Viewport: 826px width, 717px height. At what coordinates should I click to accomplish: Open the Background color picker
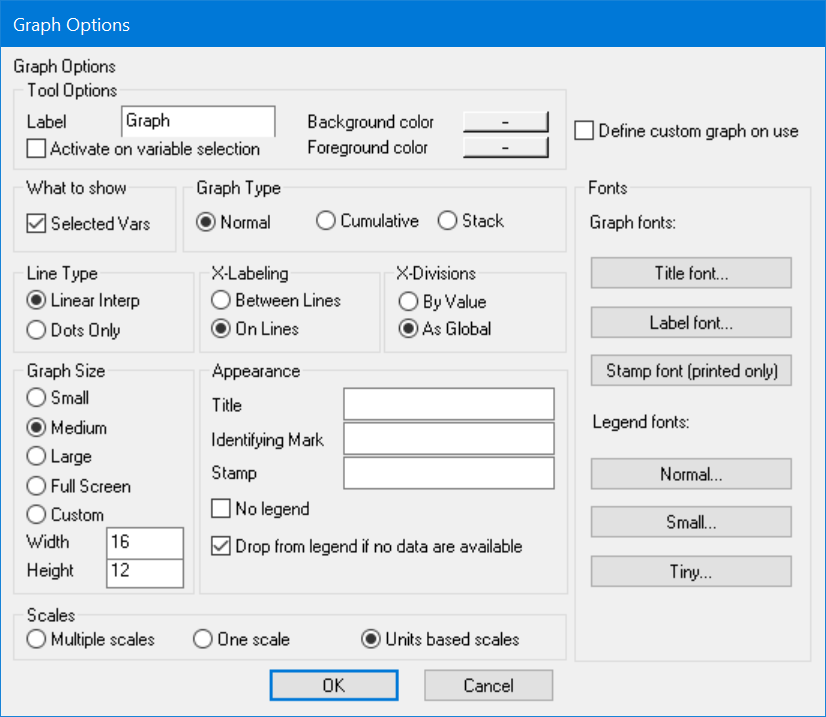coord(505,120)
